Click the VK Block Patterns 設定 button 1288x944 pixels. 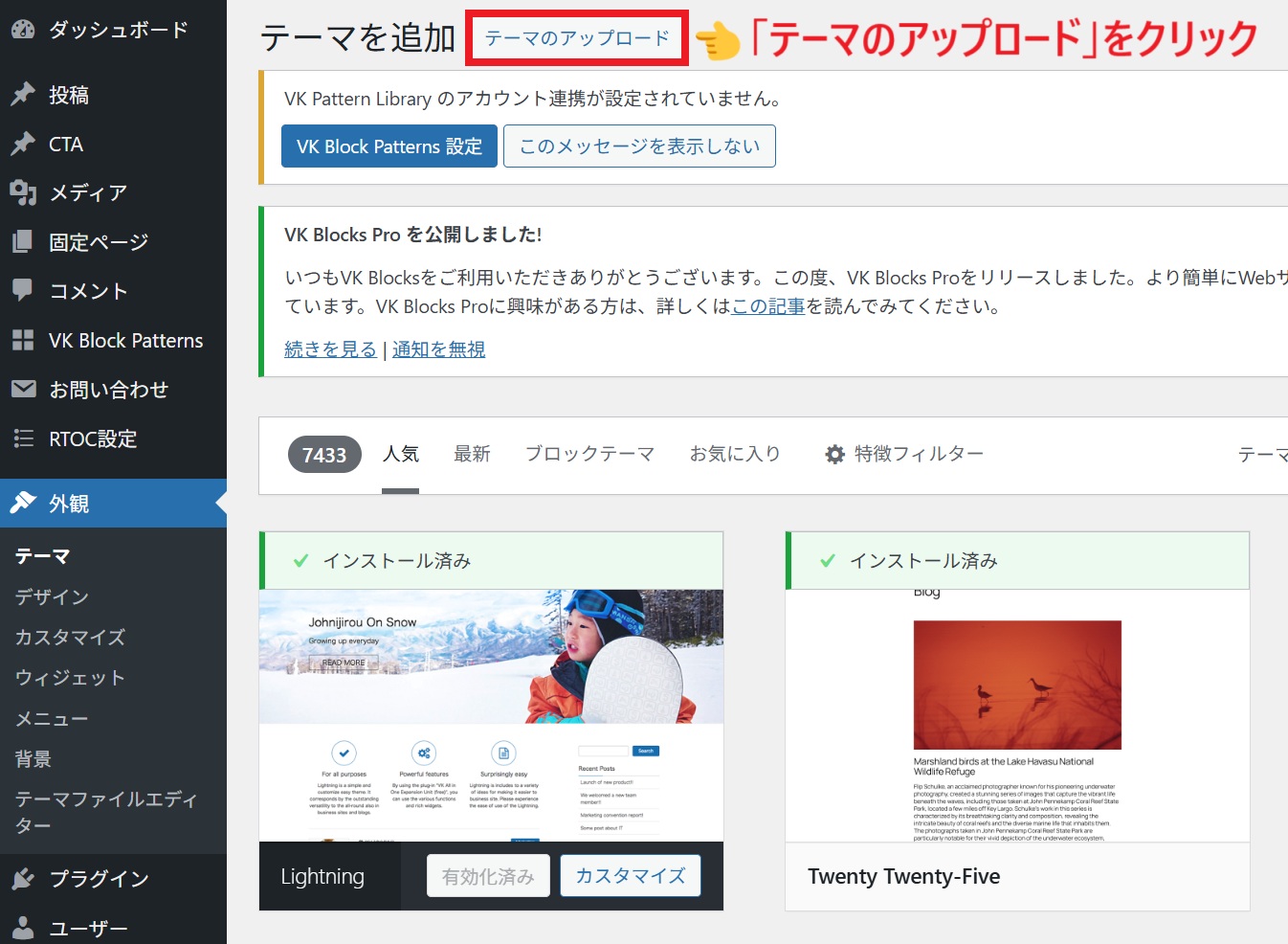[x=389, y=146]
